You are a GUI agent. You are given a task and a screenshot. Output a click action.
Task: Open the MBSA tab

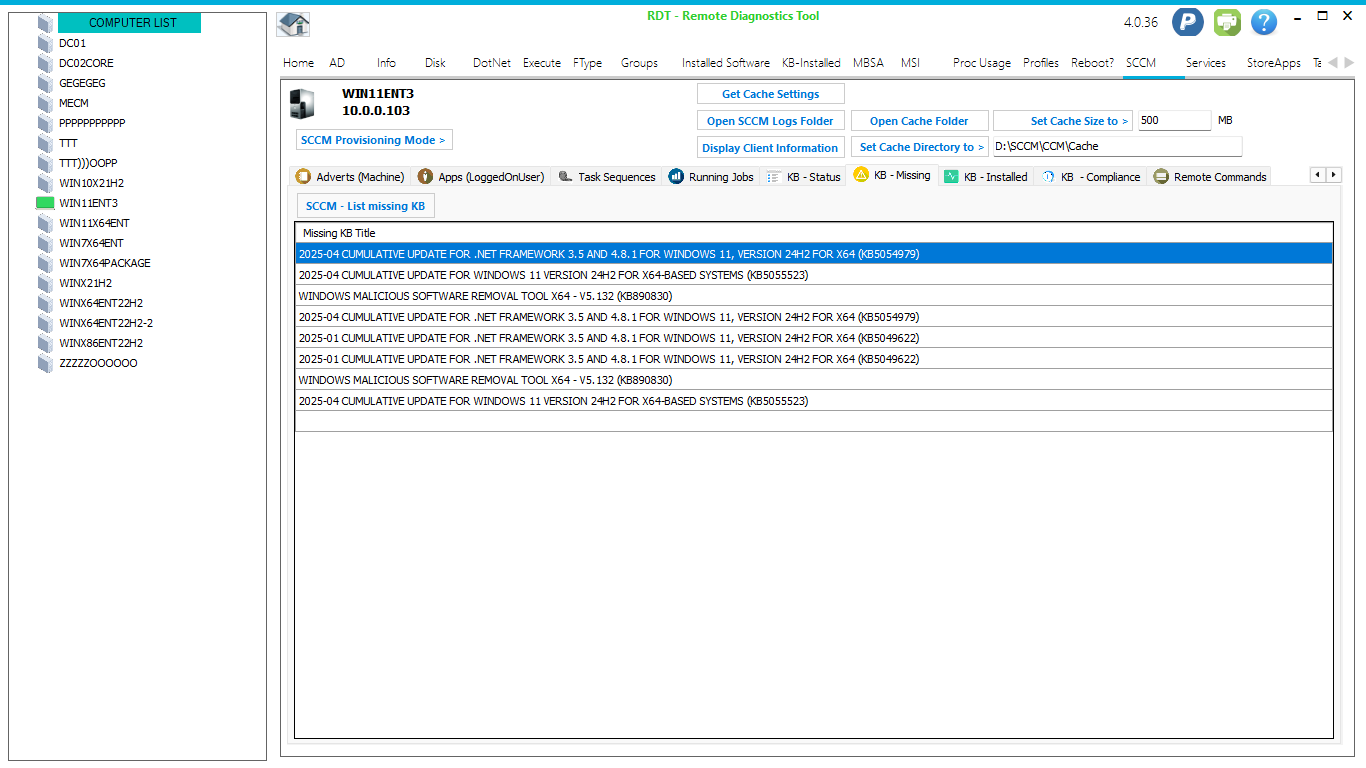(x=868, y=62)
